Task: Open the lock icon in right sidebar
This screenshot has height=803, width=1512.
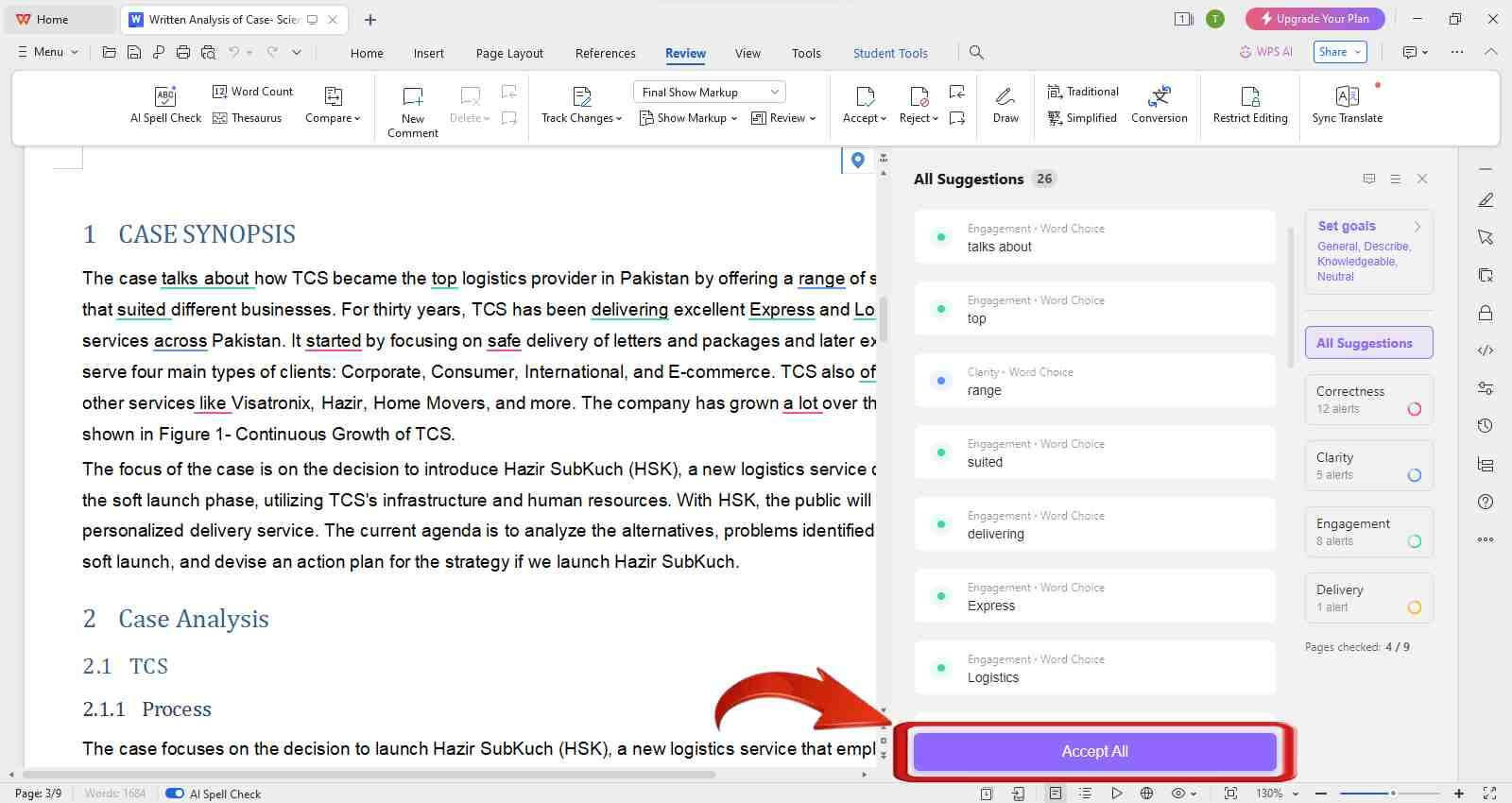Action: click(1486, 313)
